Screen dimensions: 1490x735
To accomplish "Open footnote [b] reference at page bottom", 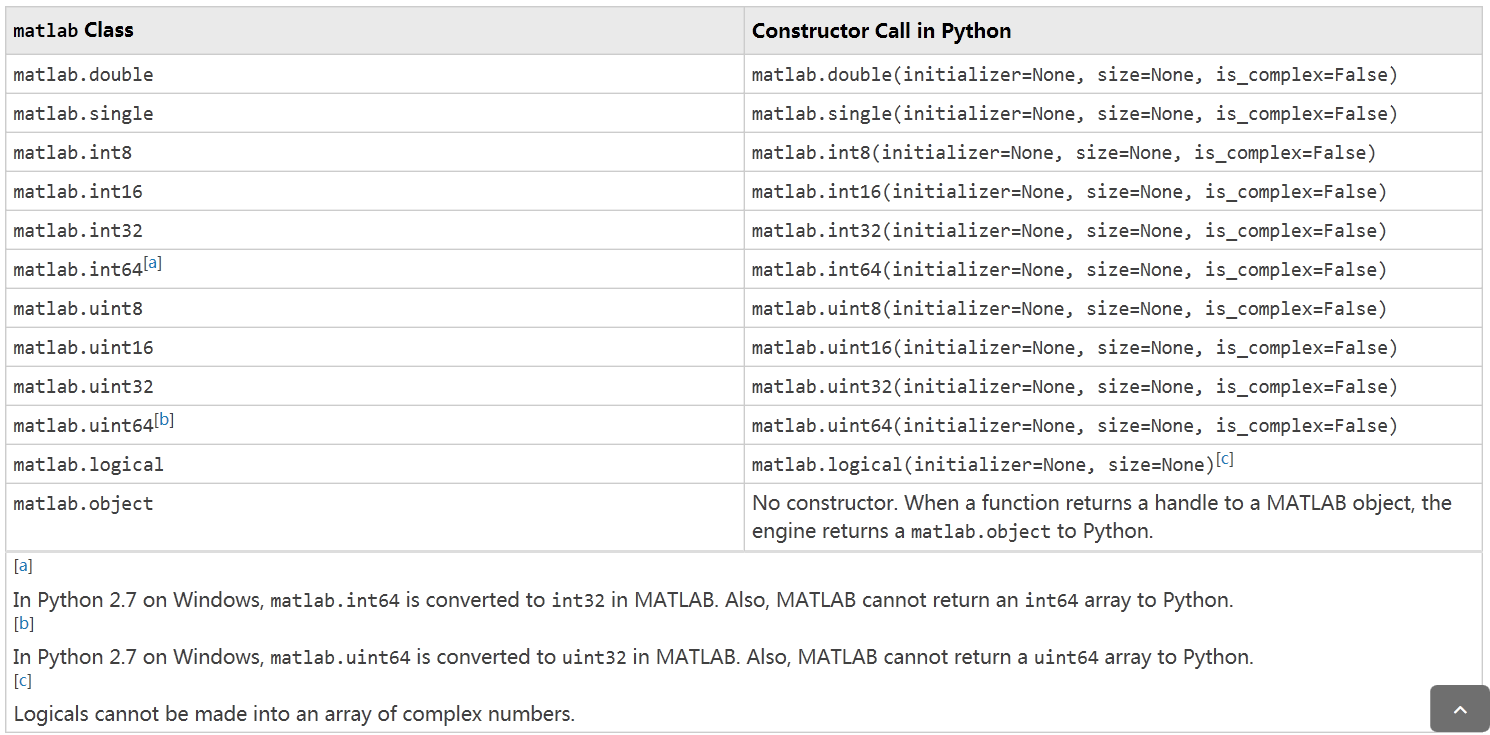I will [x=22, y=623].
